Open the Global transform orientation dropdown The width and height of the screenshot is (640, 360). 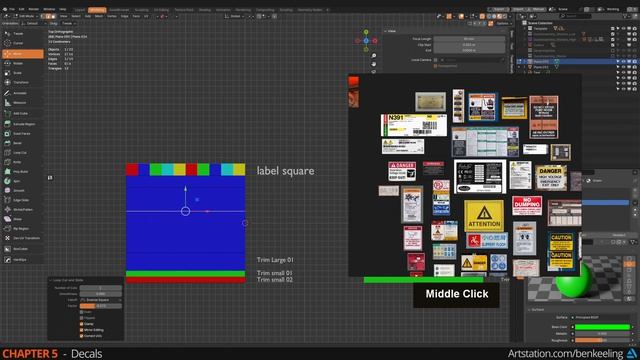[235, 16]
